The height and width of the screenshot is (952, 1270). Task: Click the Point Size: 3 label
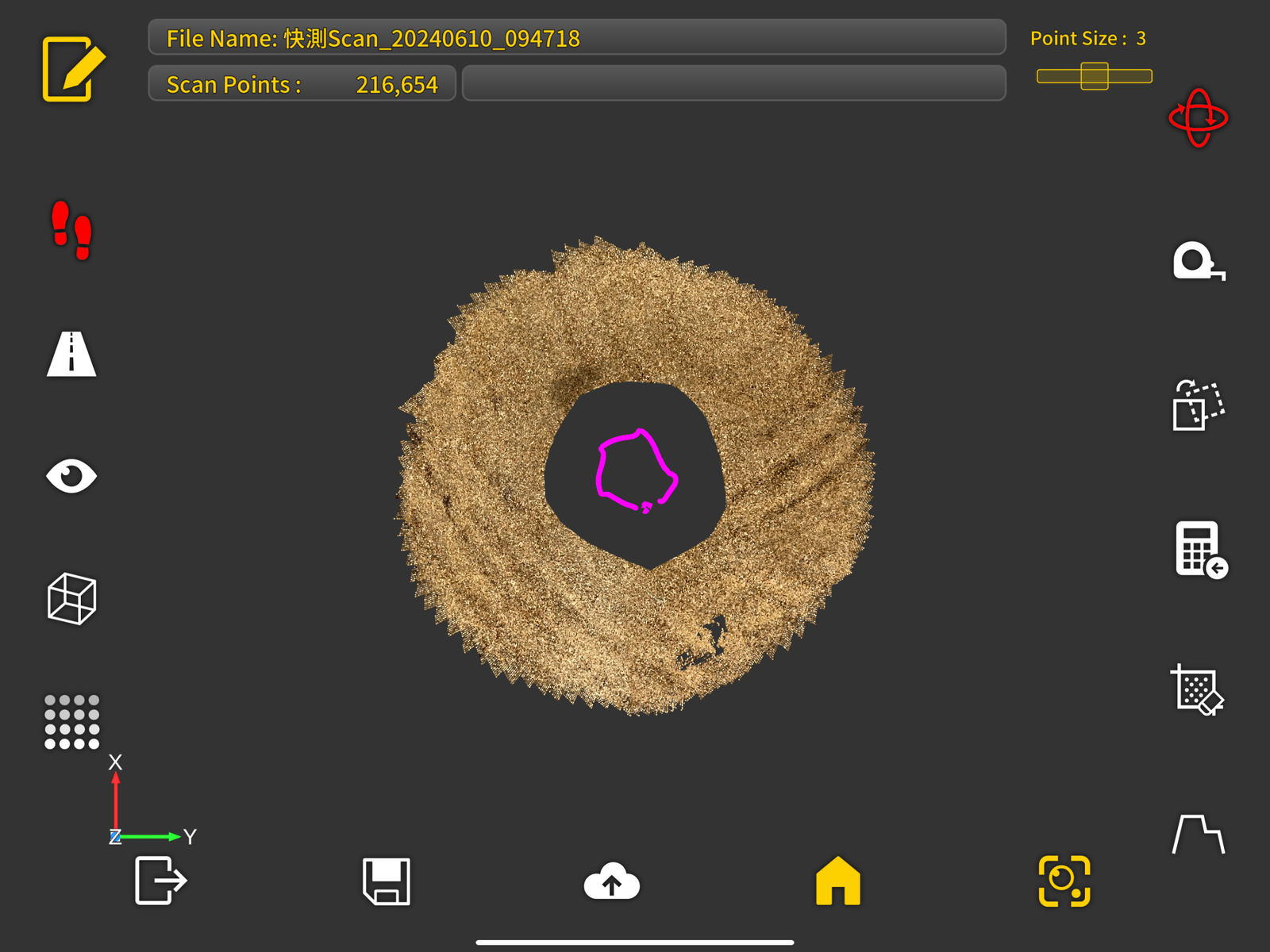(1088, 38)
